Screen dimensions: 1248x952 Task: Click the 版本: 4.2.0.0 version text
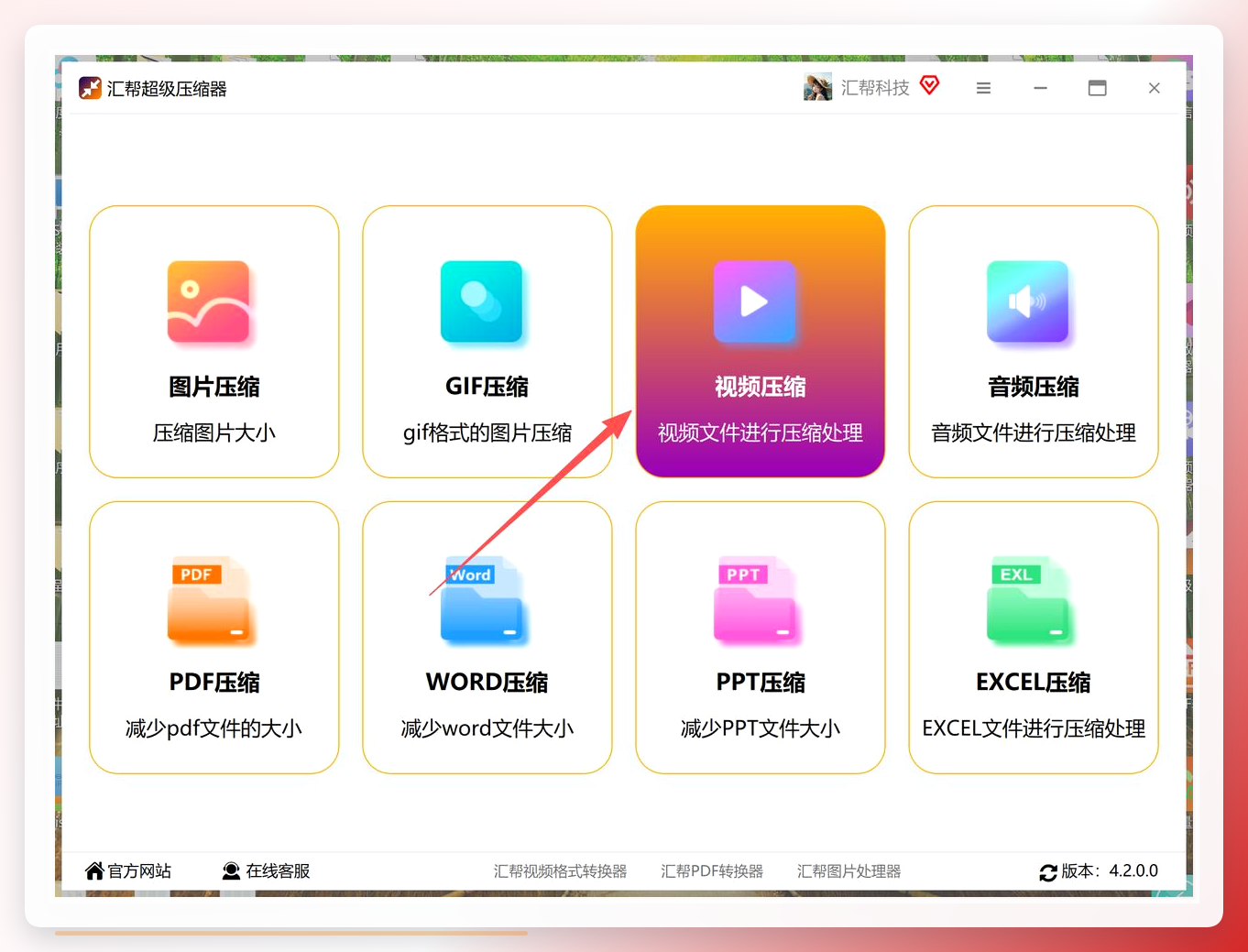(x=1110, y=870)
